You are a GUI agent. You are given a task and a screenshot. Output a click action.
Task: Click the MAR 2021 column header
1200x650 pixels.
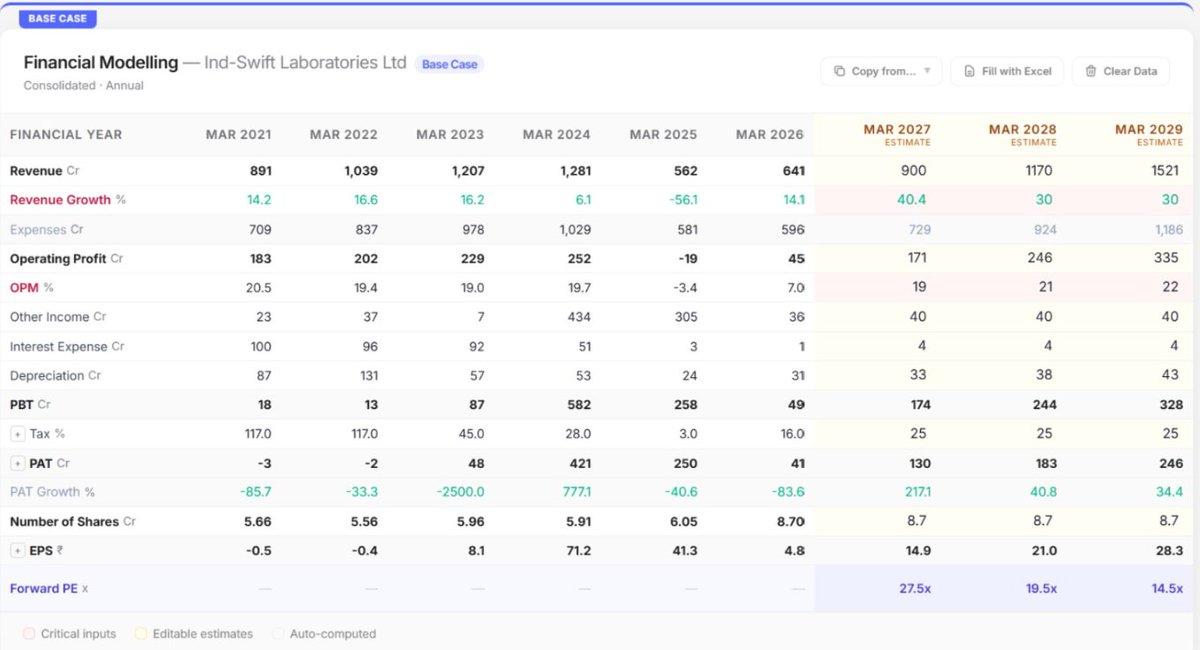point(238,134)
